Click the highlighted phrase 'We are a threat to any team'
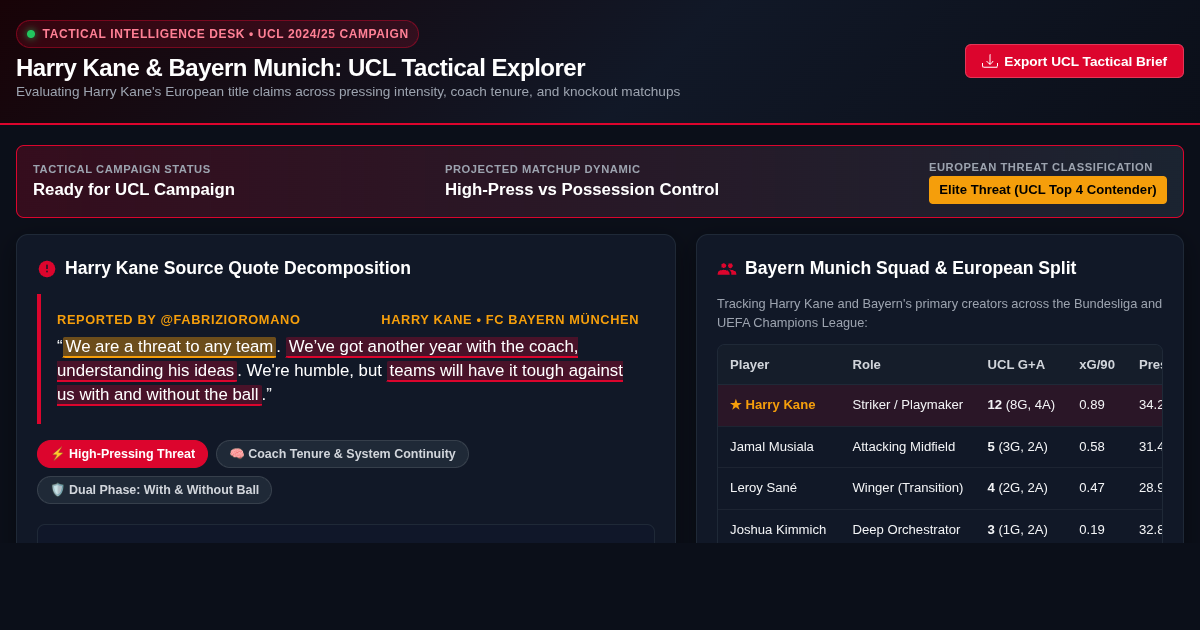1200x630 pixels. click(169, 347)
